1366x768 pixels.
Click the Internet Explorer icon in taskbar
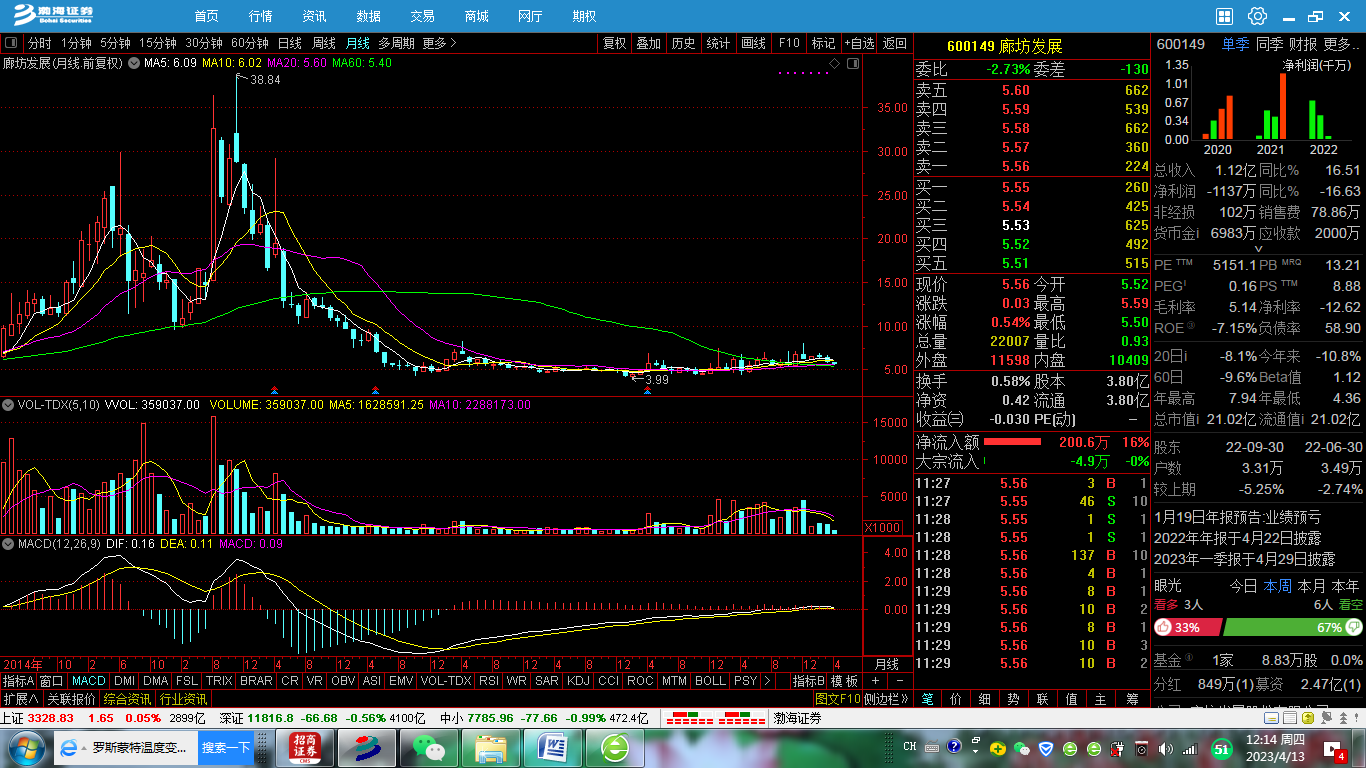pos(70,748)
